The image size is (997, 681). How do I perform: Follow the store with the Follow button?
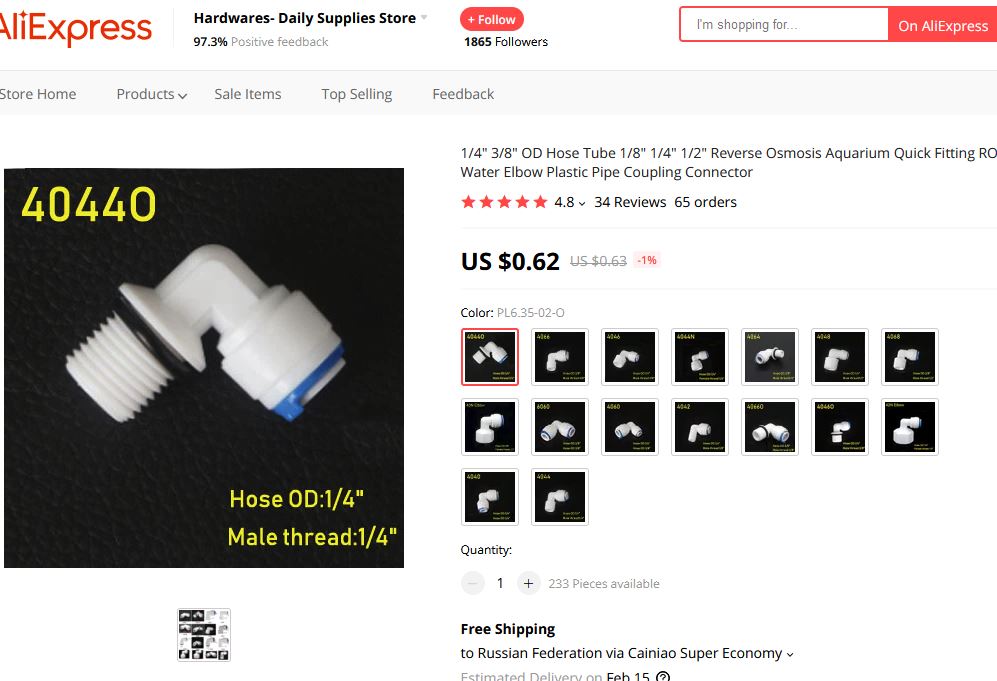click(492, 20)
